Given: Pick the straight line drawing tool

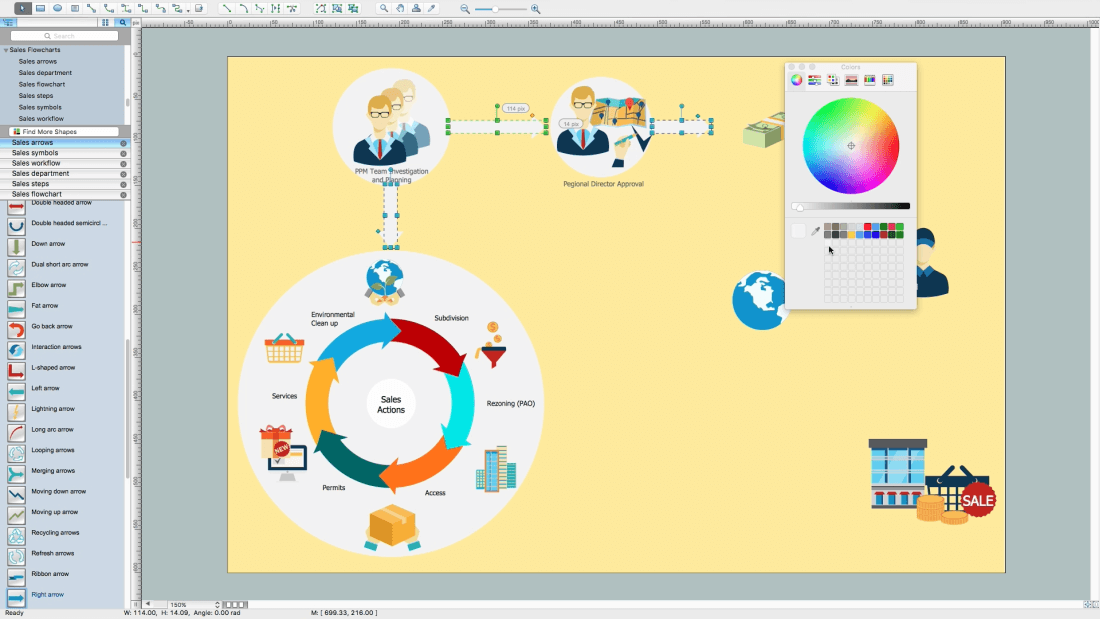Looking at the screenshot, I should click(x=226, y=8).
